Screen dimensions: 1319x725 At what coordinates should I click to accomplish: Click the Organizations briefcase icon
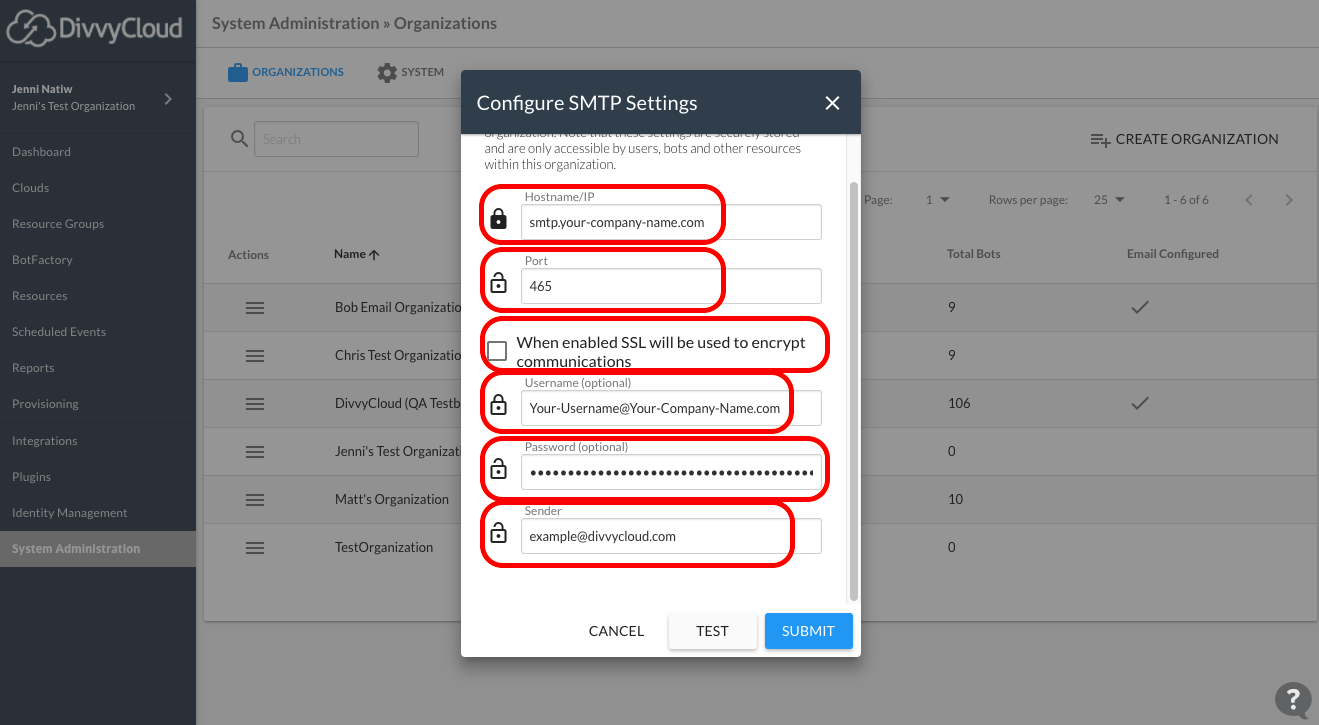coord(237,72)
